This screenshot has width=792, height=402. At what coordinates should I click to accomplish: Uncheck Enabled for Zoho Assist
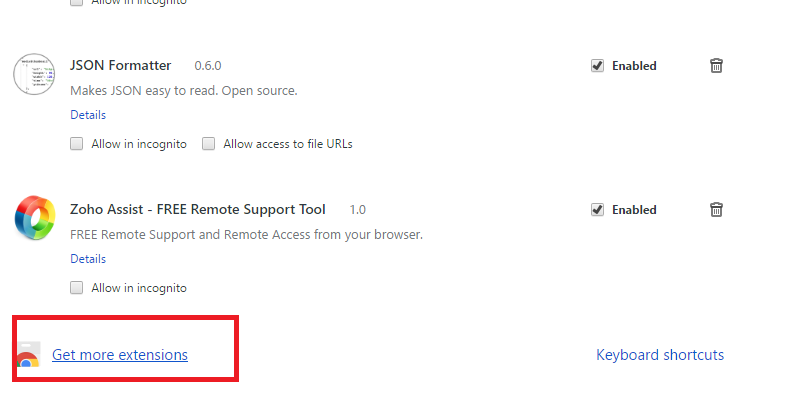pyautogui.click(x=597, y=210)
